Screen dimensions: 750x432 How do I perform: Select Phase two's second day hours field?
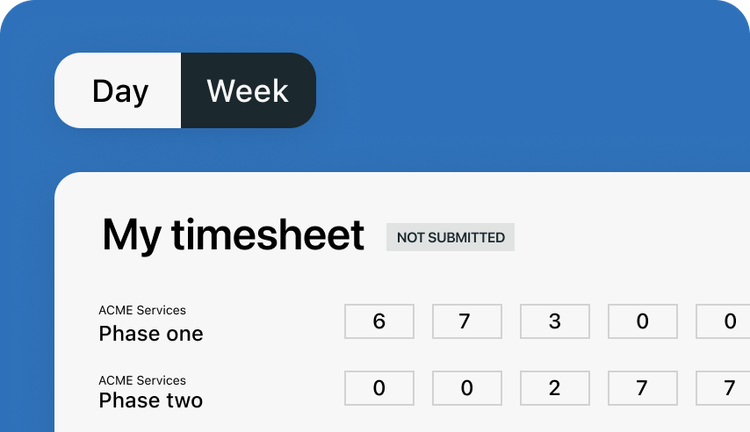click(x=467, y=388)
